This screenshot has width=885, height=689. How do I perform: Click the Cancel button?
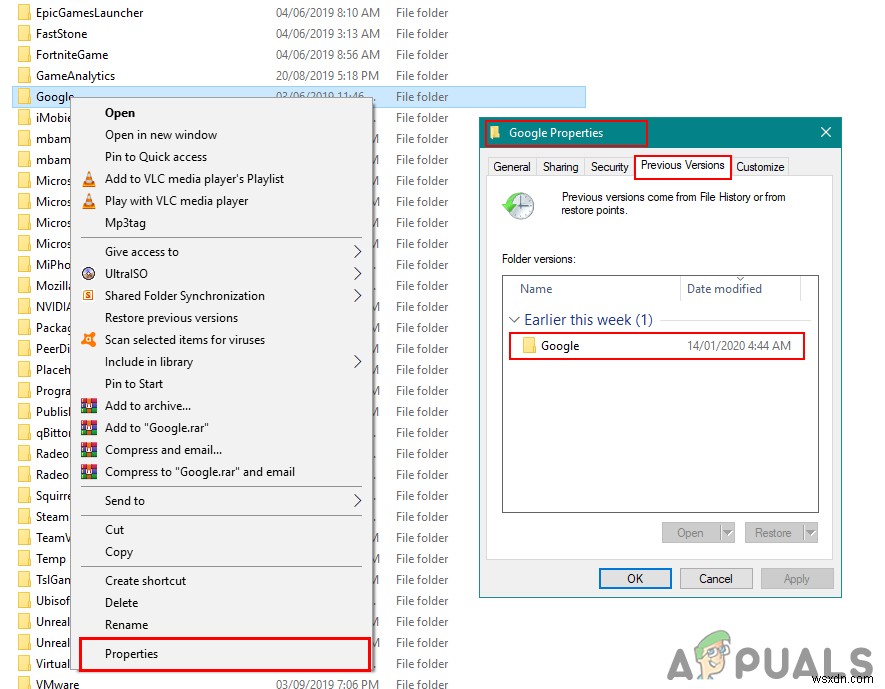(x=716, y=578)
